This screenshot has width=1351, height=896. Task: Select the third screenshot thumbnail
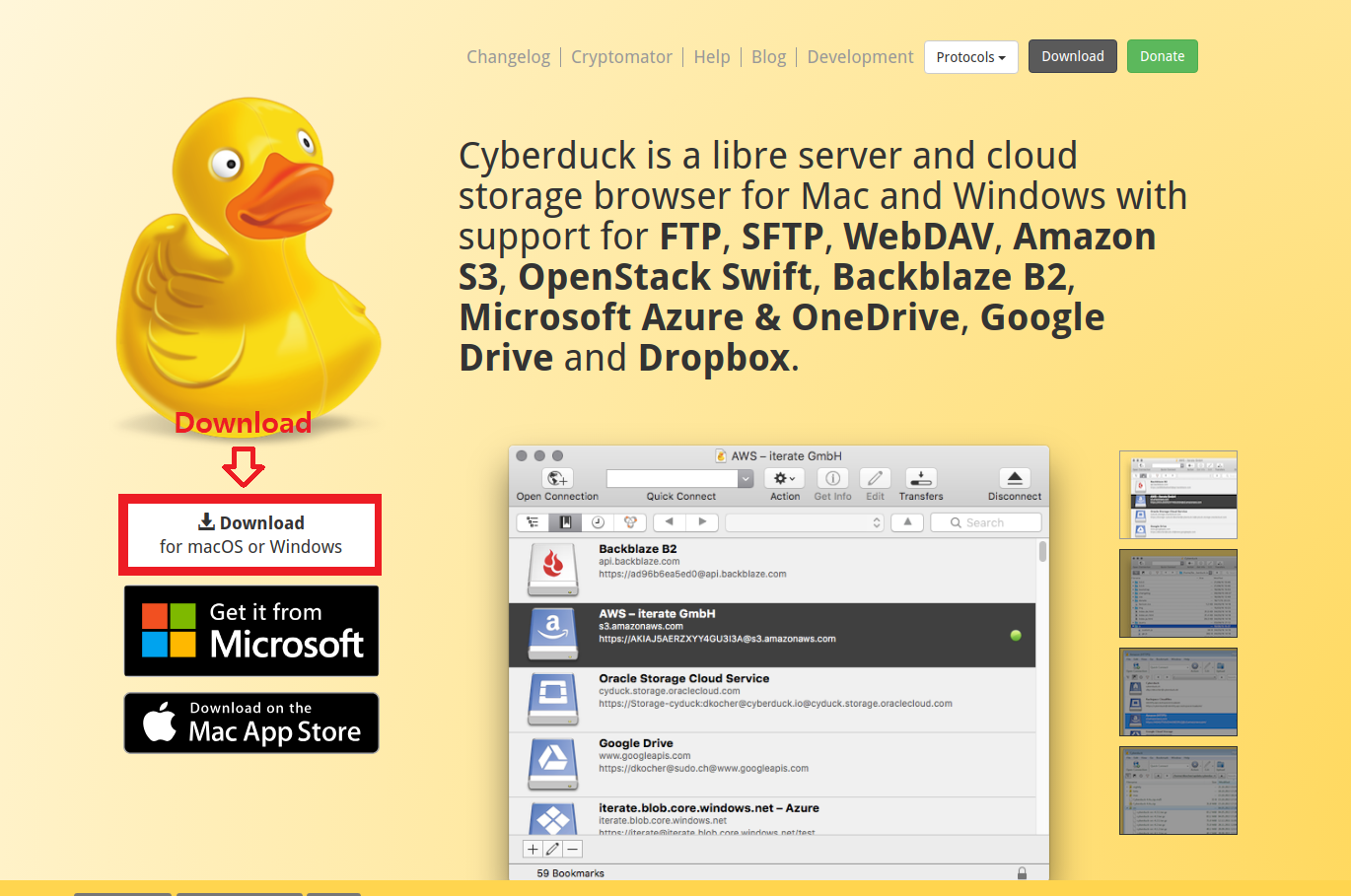(1177, 692)
